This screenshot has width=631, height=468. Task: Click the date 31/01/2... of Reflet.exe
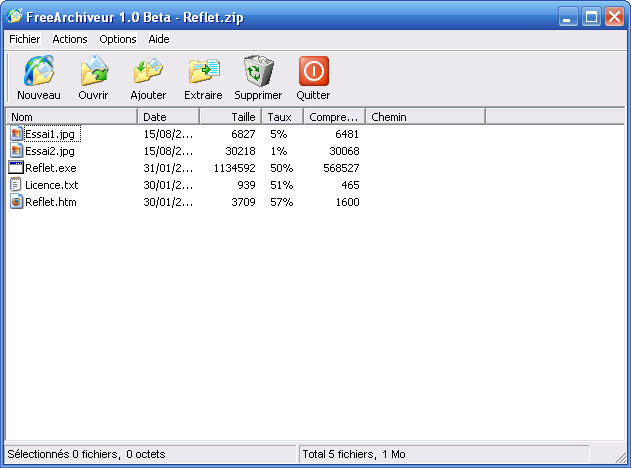pos(168,168)
